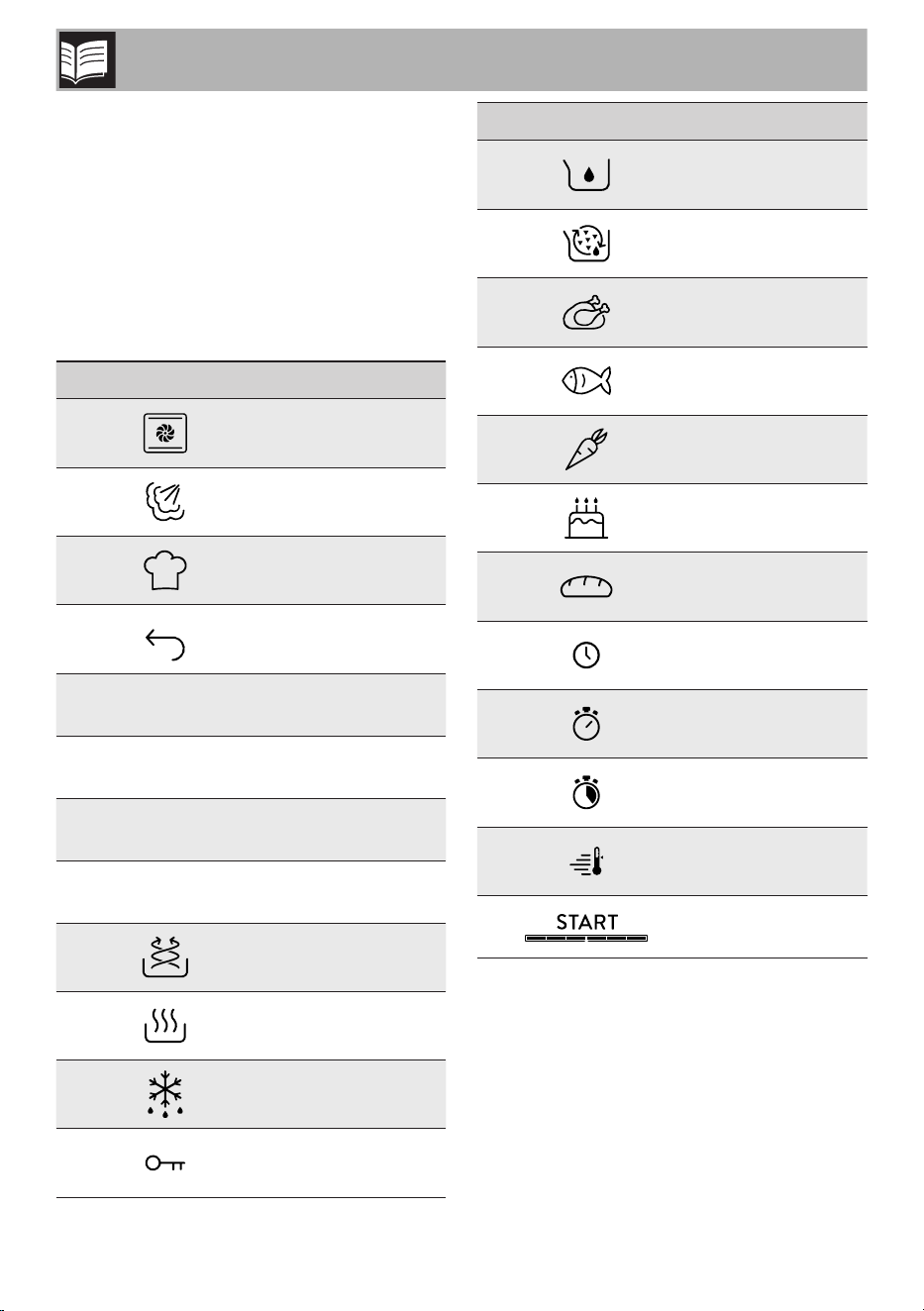Select the birthday cake desserts icon
This screenshot has height=1311, width=924.
click(586, 518)
